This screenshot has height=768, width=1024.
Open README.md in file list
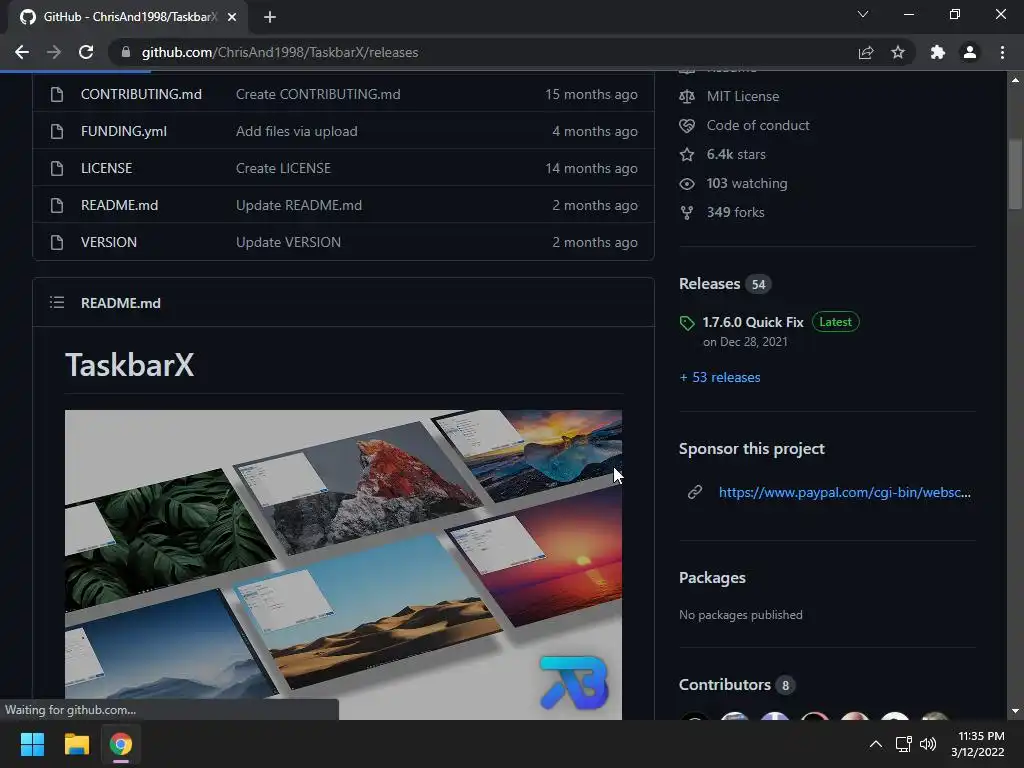point(120,205)
